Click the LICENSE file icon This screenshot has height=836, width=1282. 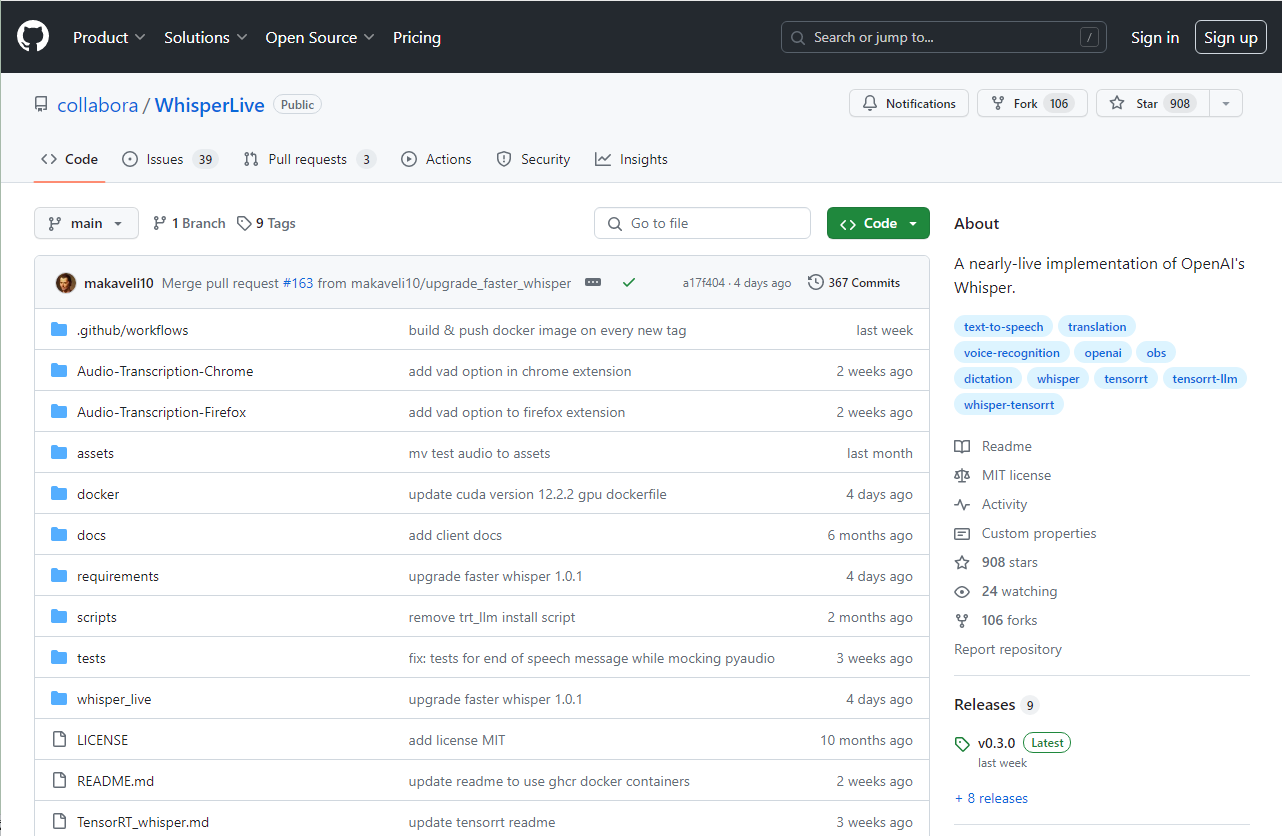point(59,740)
